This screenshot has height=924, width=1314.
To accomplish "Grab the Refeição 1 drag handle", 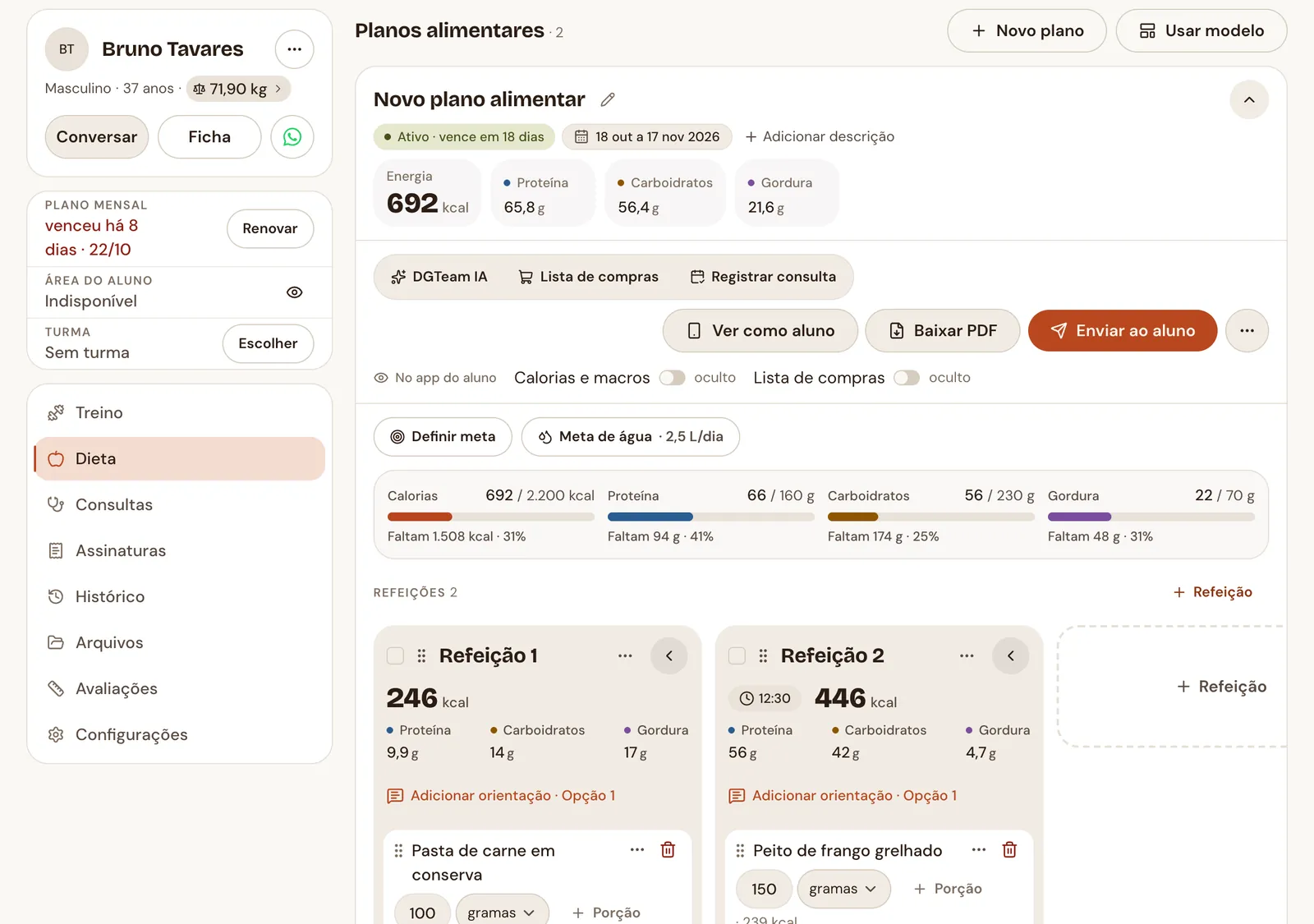I will (421, 655).
